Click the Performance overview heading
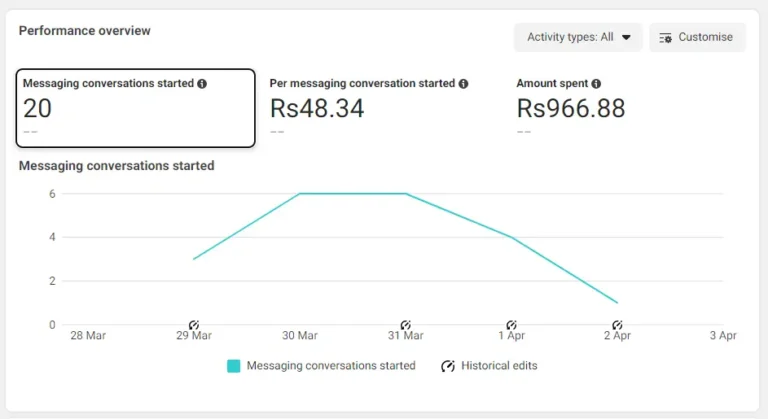768x419 pixels. coord(85,30)
